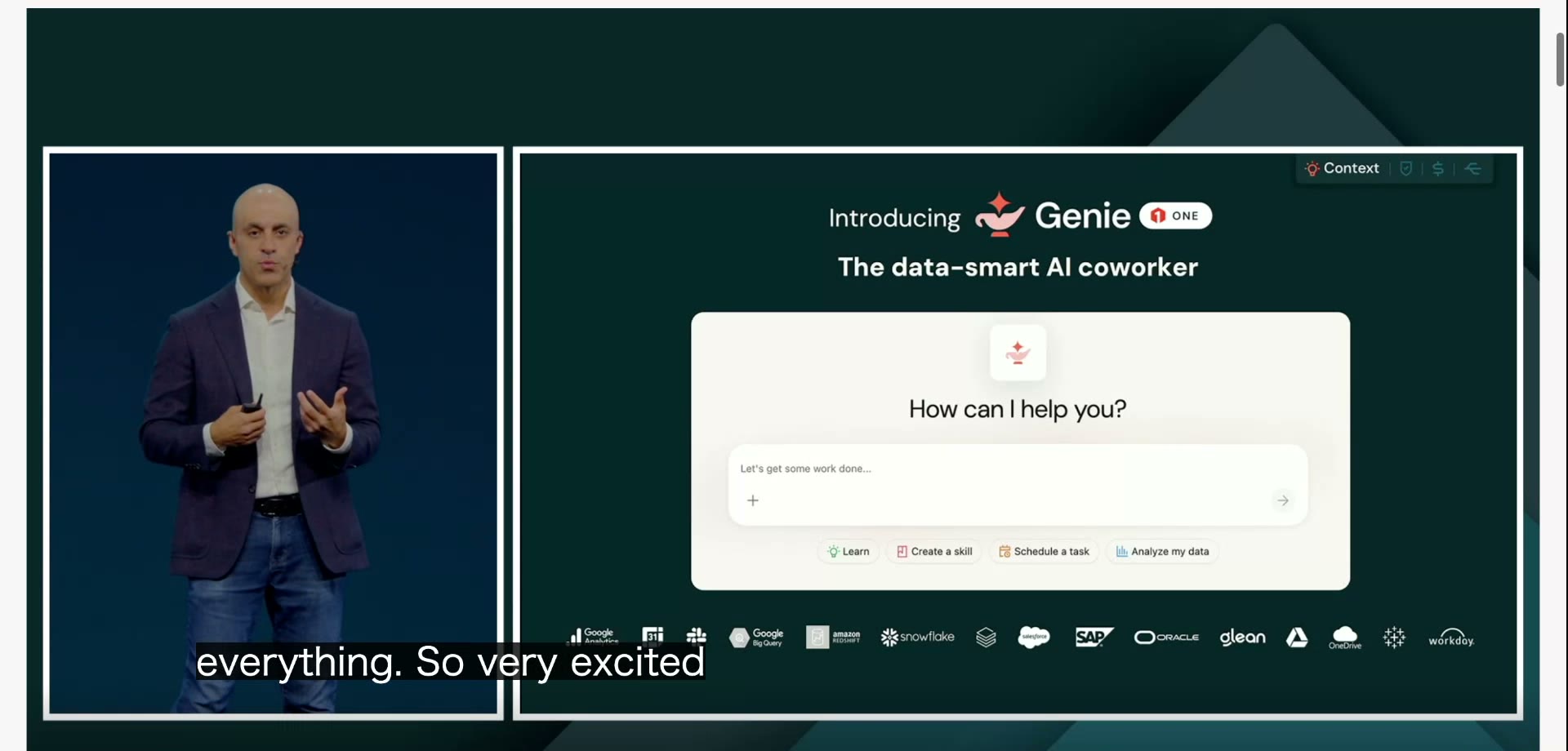Click the Oracle logo
1568x751 pixels.
pyautogui.click(x=1166, y=637)
